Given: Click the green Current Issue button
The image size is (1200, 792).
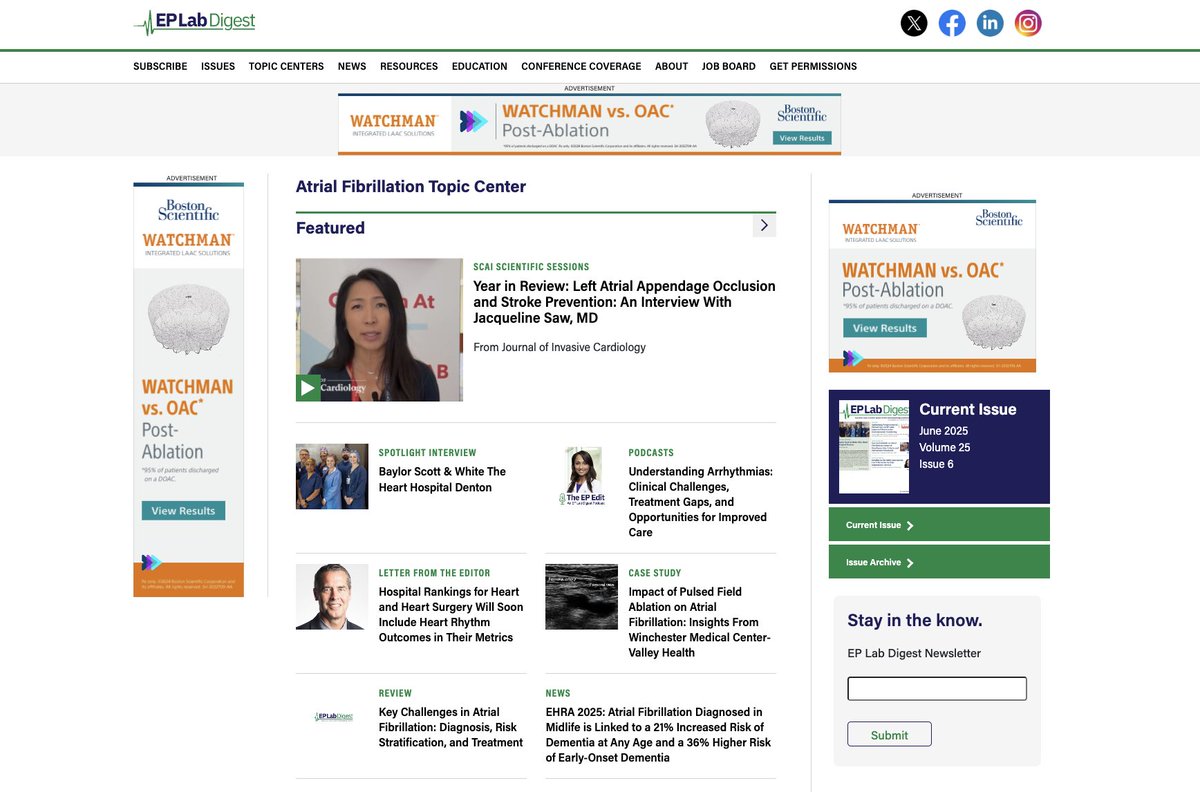Looking at the screenshot, I should pyautogui.click(x=939, y=525).
